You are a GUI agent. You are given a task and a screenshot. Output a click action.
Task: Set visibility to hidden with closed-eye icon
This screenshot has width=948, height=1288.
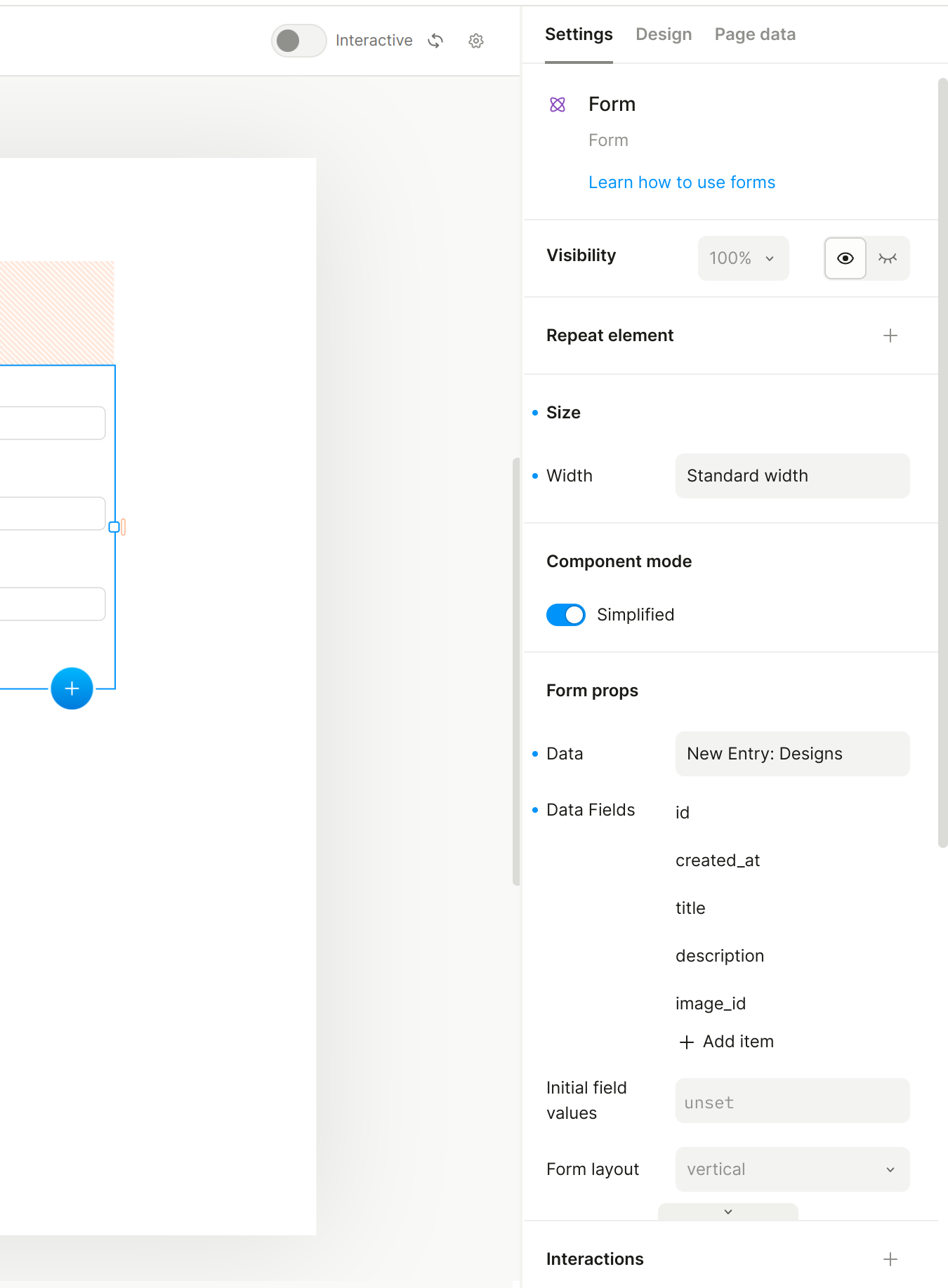[x=888, y=258]
